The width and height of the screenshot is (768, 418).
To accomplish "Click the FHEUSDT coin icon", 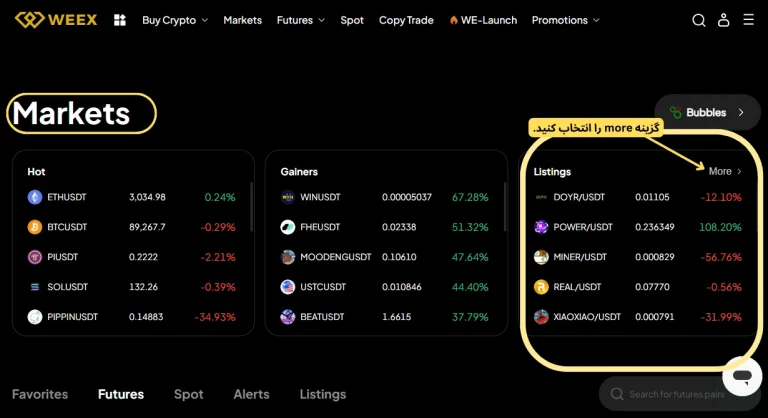I will tap(288, 227).
